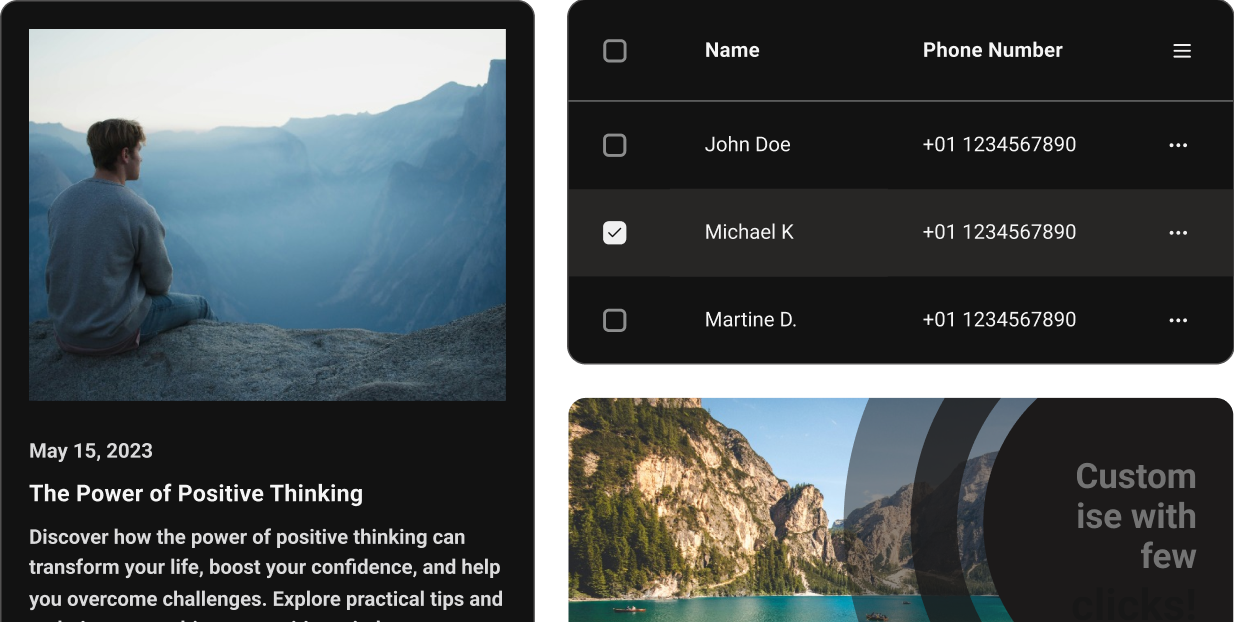Click the Phone Number column header
The width and height of the screenshot is (1234, 622).
pyautogui.click(x=992, y=49)
